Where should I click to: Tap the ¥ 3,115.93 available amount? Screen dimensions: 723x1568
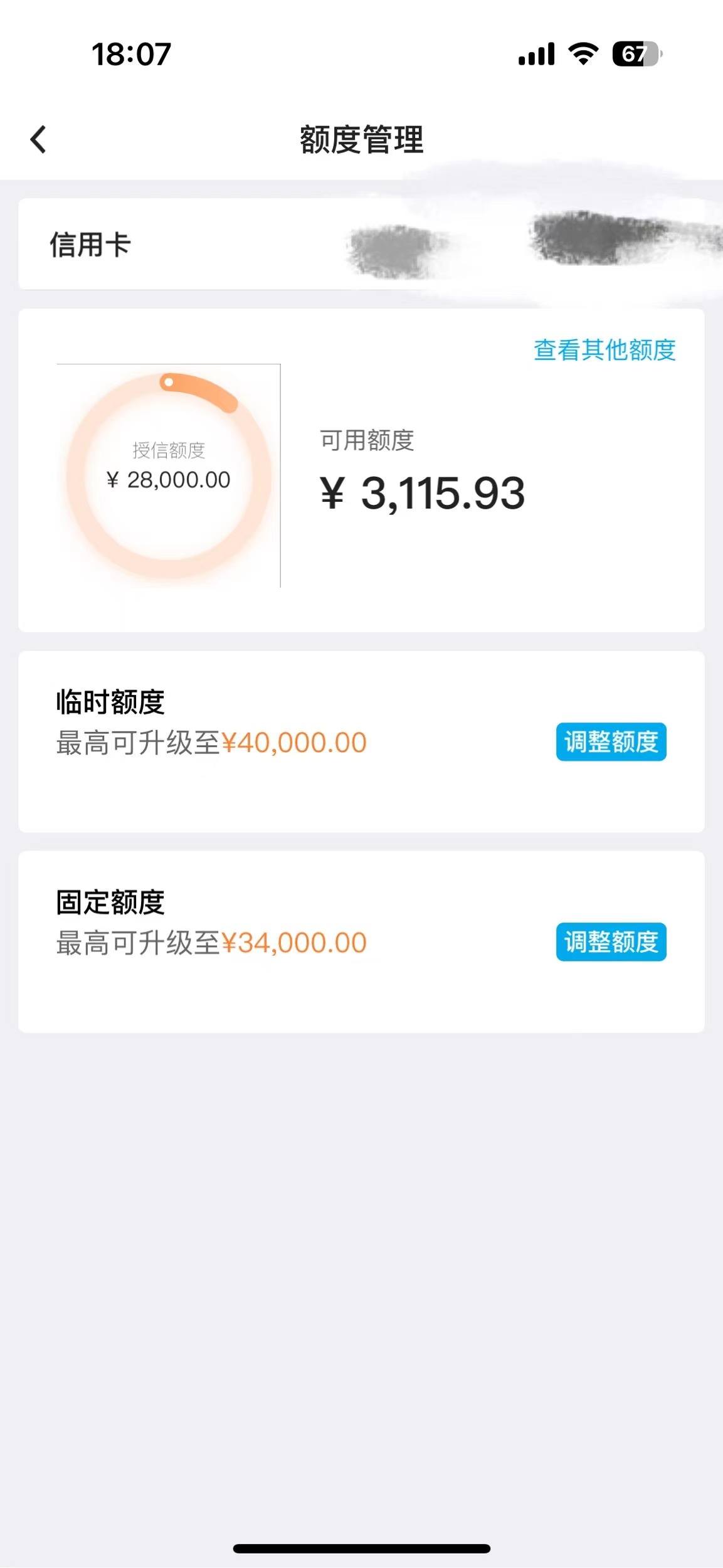click(x=422, y=493)
